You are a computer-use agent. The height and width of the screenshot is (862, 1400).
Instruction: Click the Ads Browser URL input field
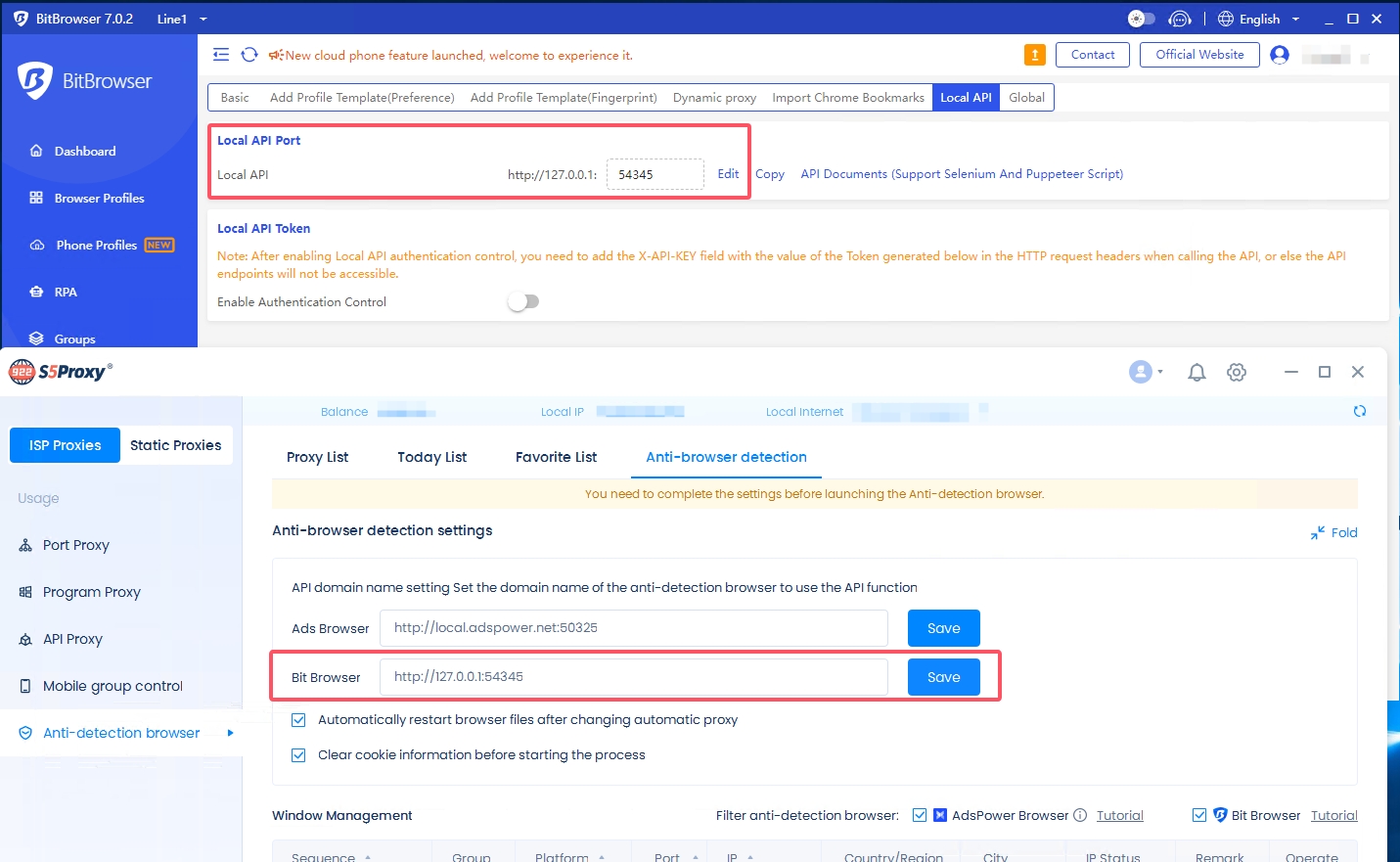pos(633,628)
